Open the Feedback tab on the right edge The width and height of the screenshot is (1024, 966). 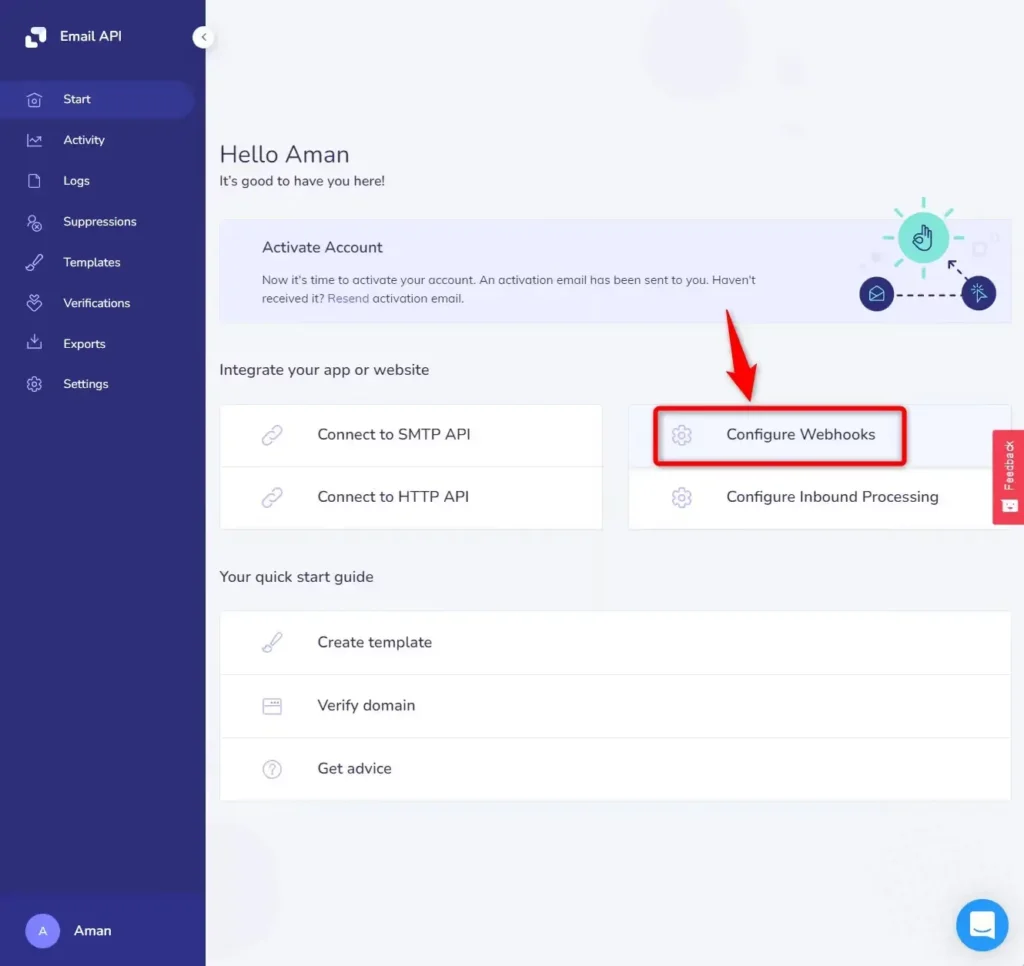click(x=1008, y=476)
